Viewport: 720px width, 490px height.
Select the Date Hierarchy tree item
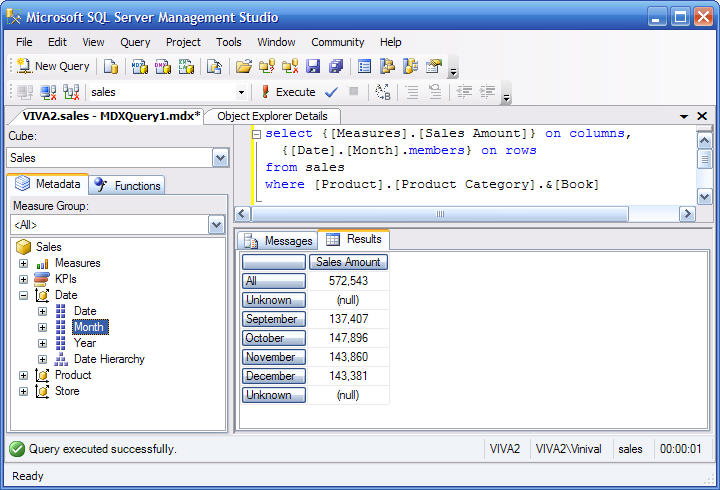109,359
